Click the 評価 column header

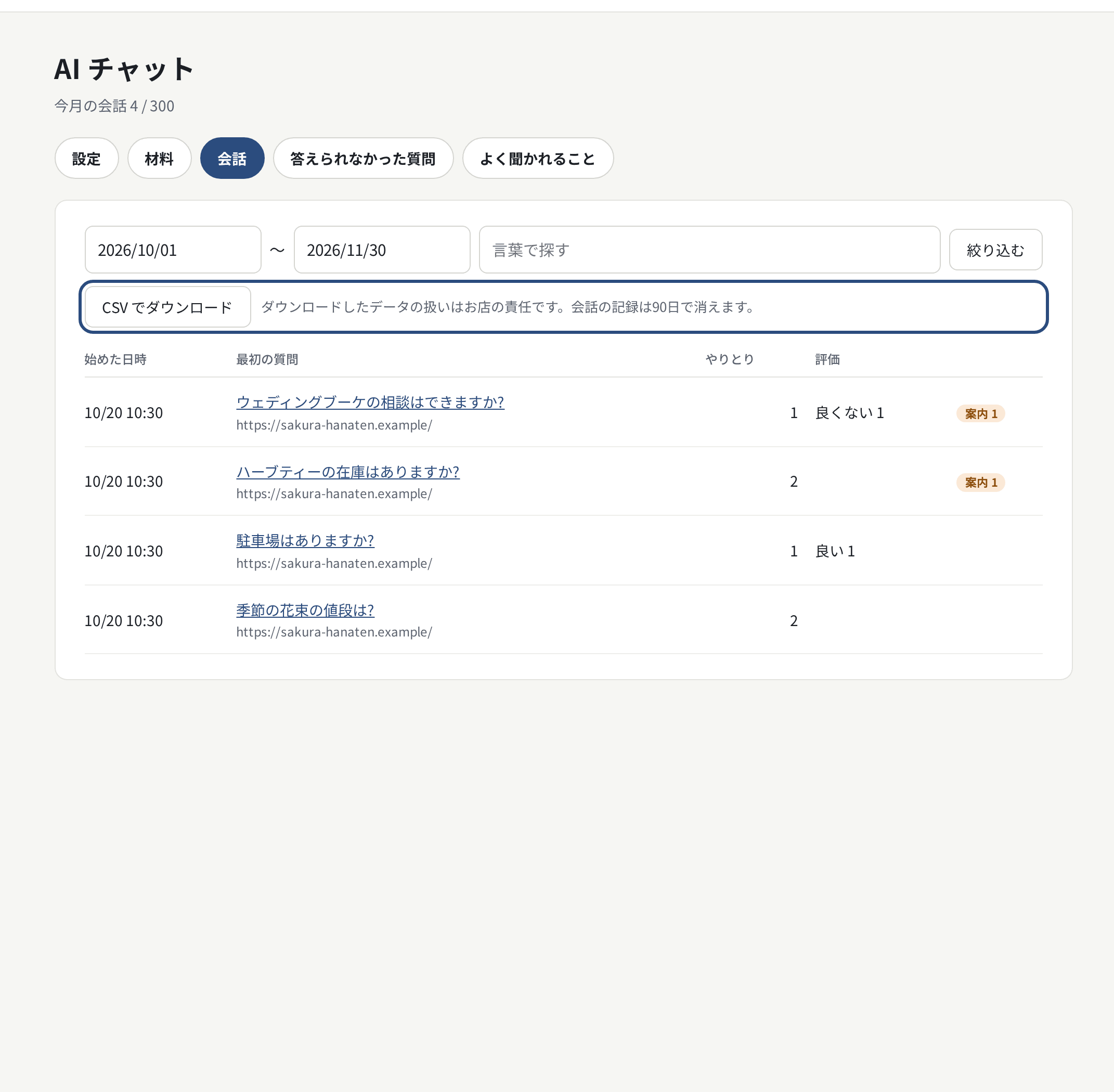[828, 360]
